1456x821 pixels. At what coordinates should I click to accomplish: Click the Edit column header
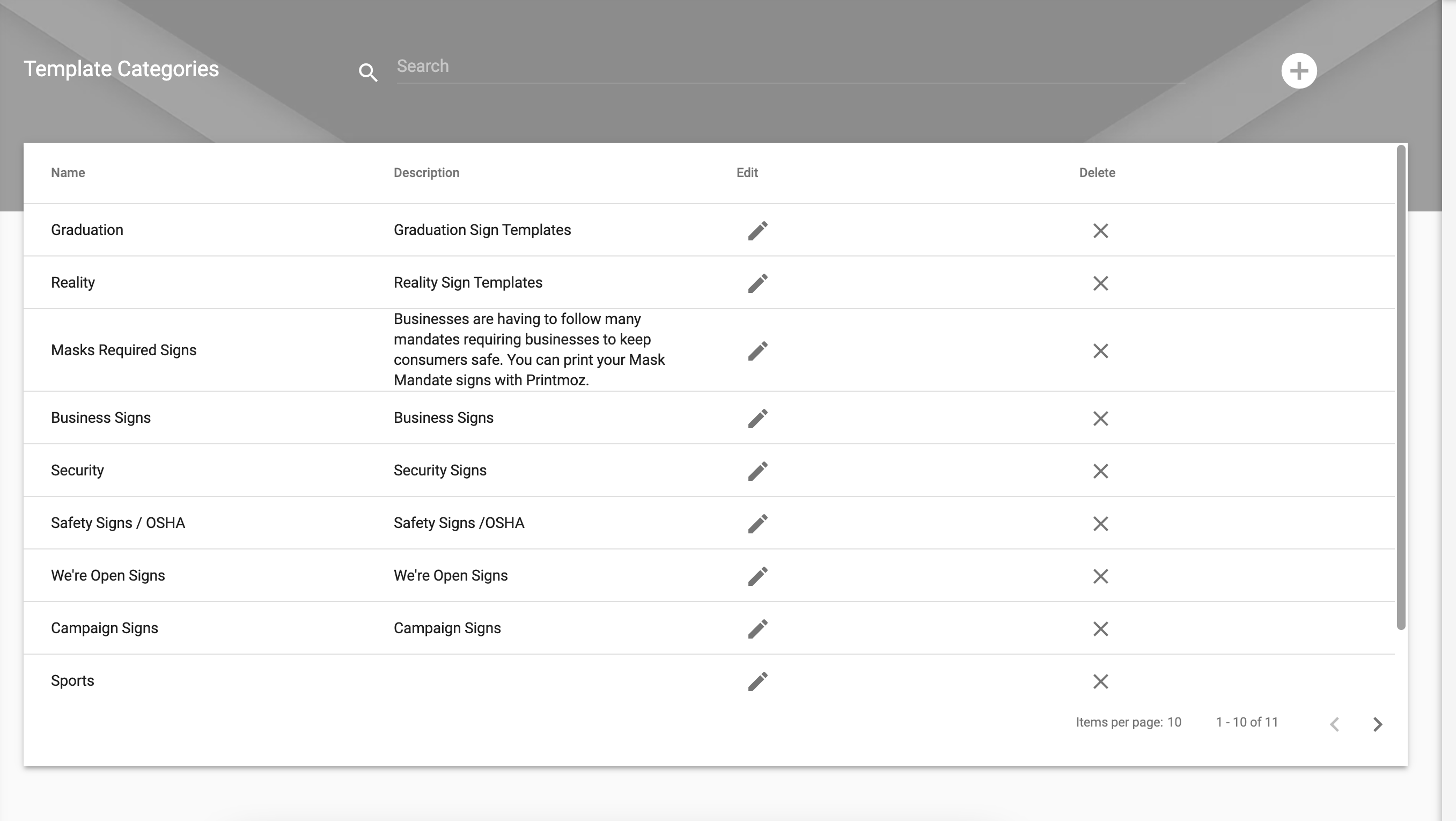(747, 172)
